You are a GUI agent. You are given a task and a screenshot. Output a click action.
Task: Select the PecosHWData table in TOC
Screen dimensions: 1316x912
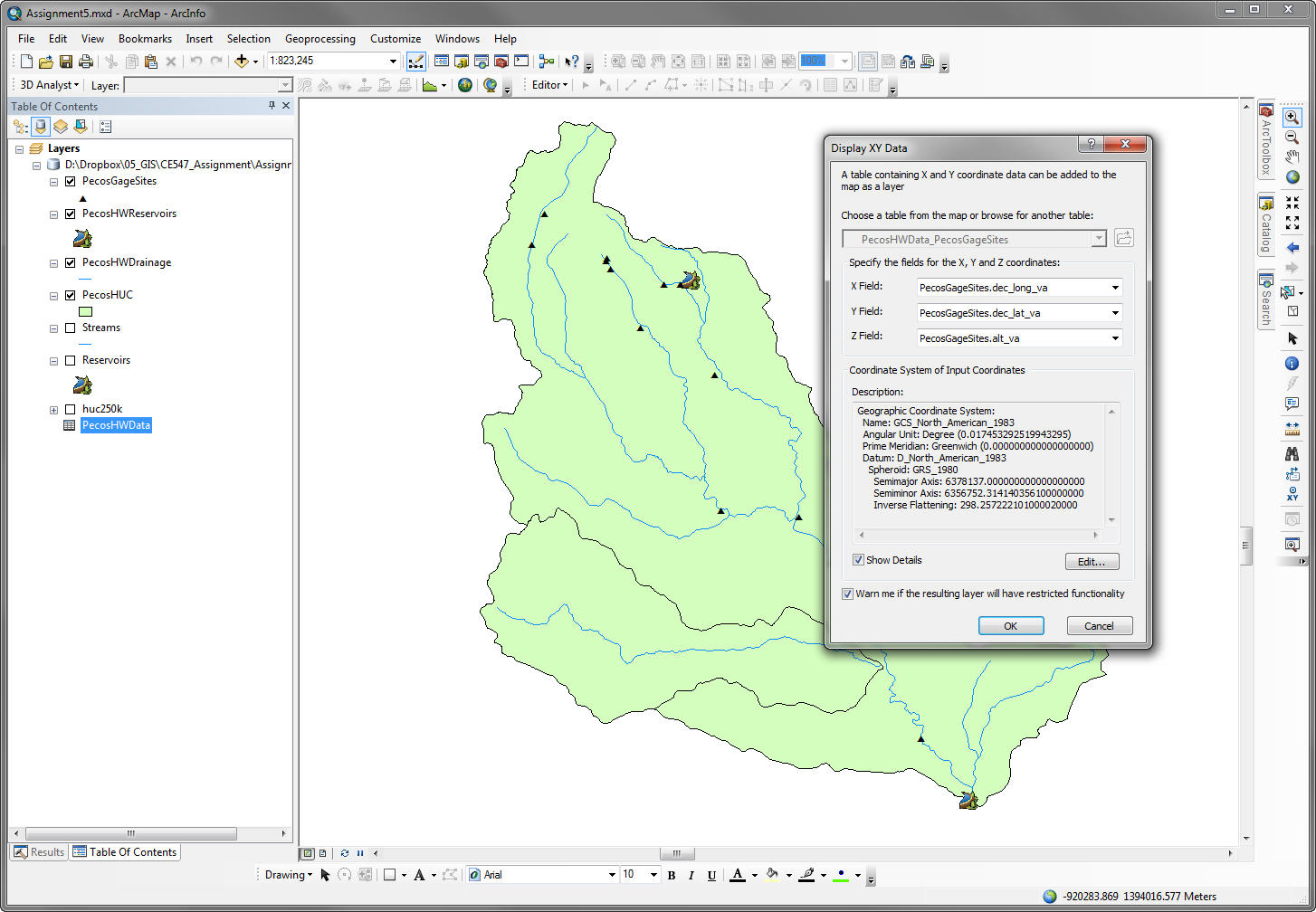(116, 425)
